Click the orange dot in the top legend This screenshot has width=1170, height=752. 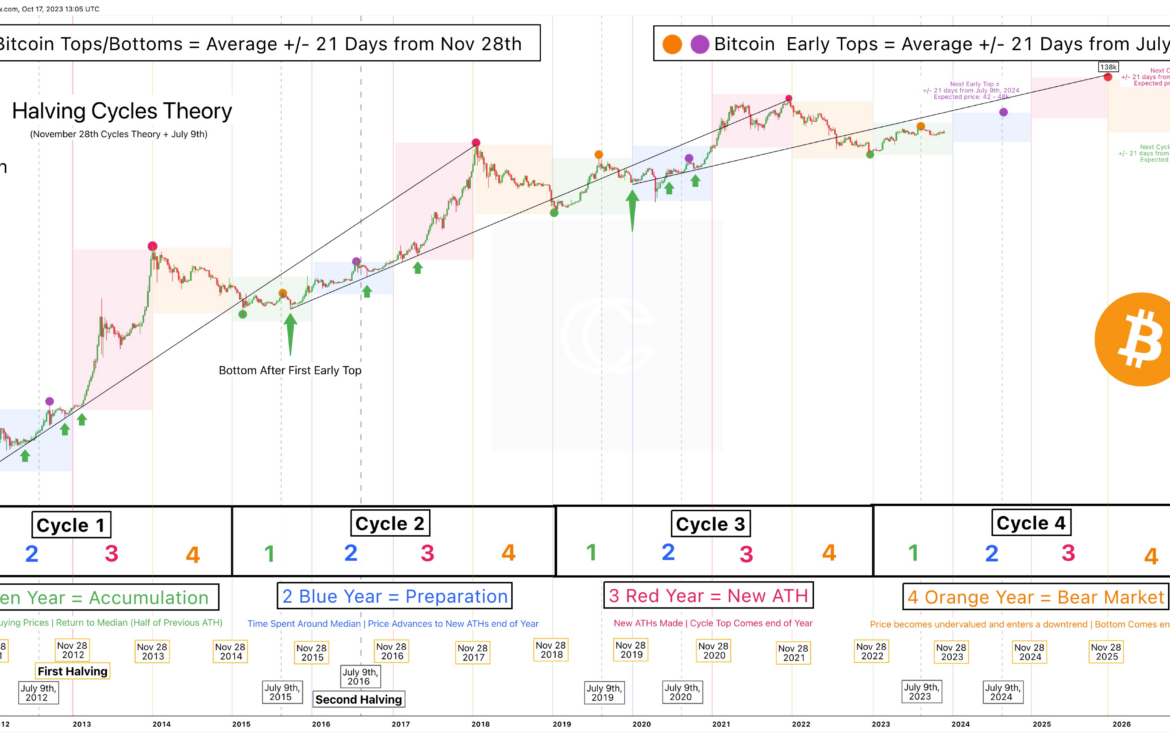pyautogui.click(x=672, y=44)
